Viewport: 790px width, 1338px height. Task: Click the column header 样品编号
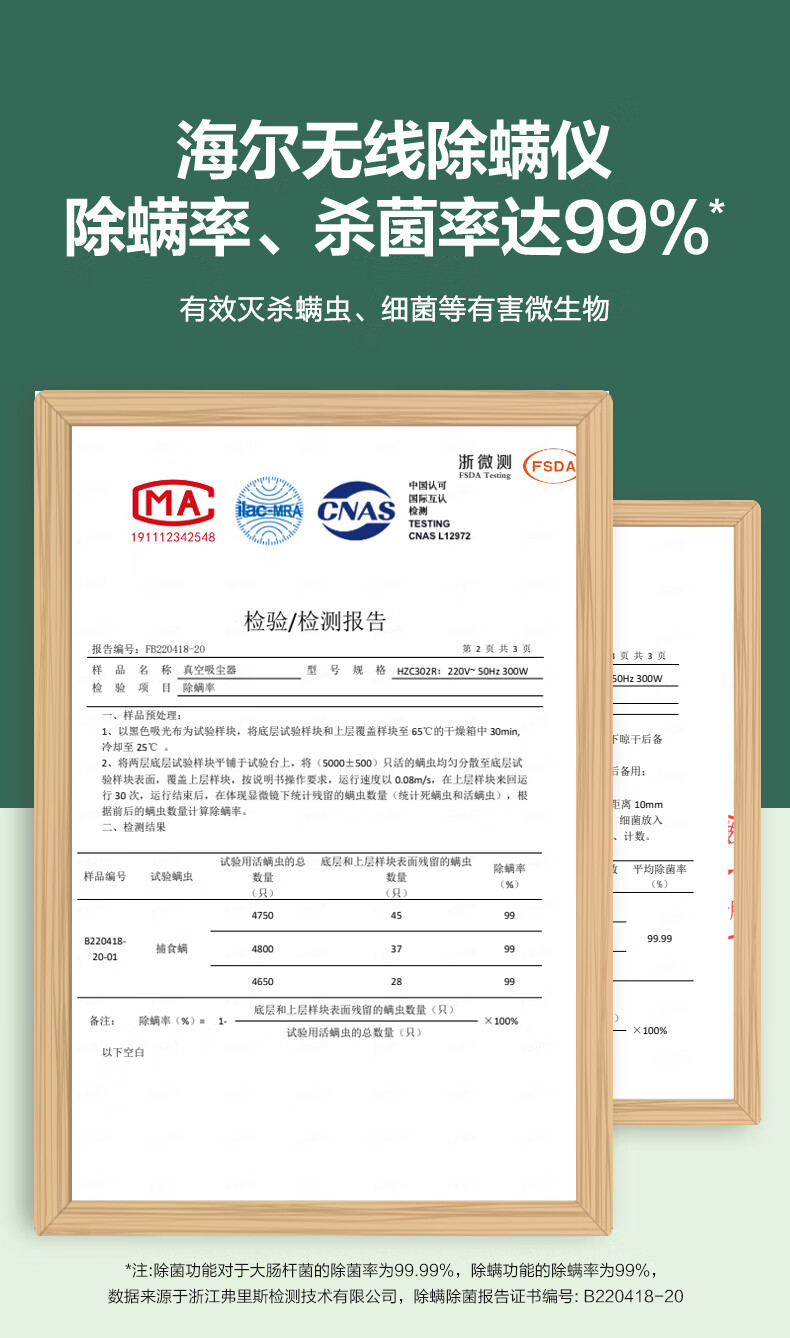tap(105, 875)
